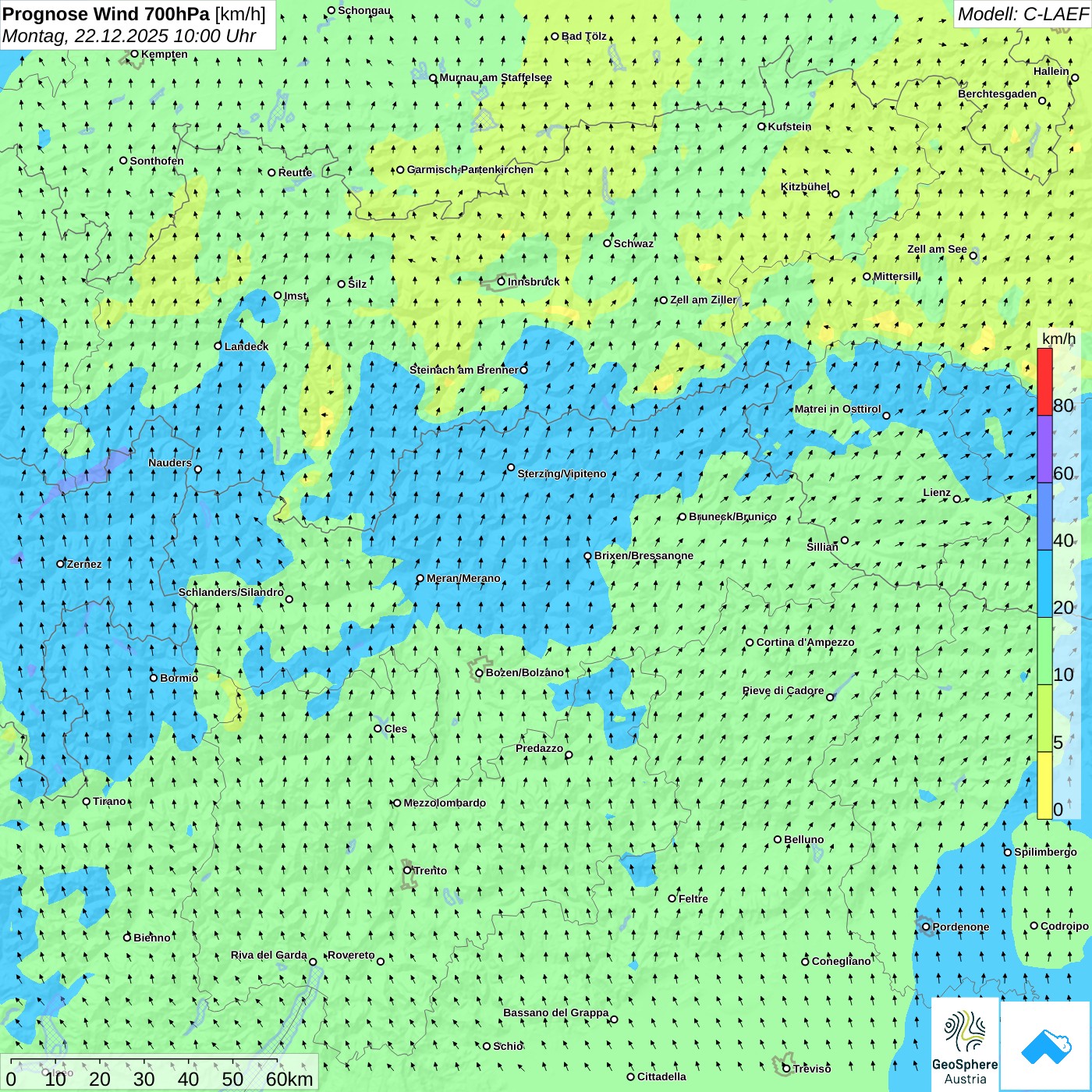The width and height of the screenshot is (1092, 1092).
Task: Select the 'Brixen/Bressanone' label
Action: coord(643,555)
